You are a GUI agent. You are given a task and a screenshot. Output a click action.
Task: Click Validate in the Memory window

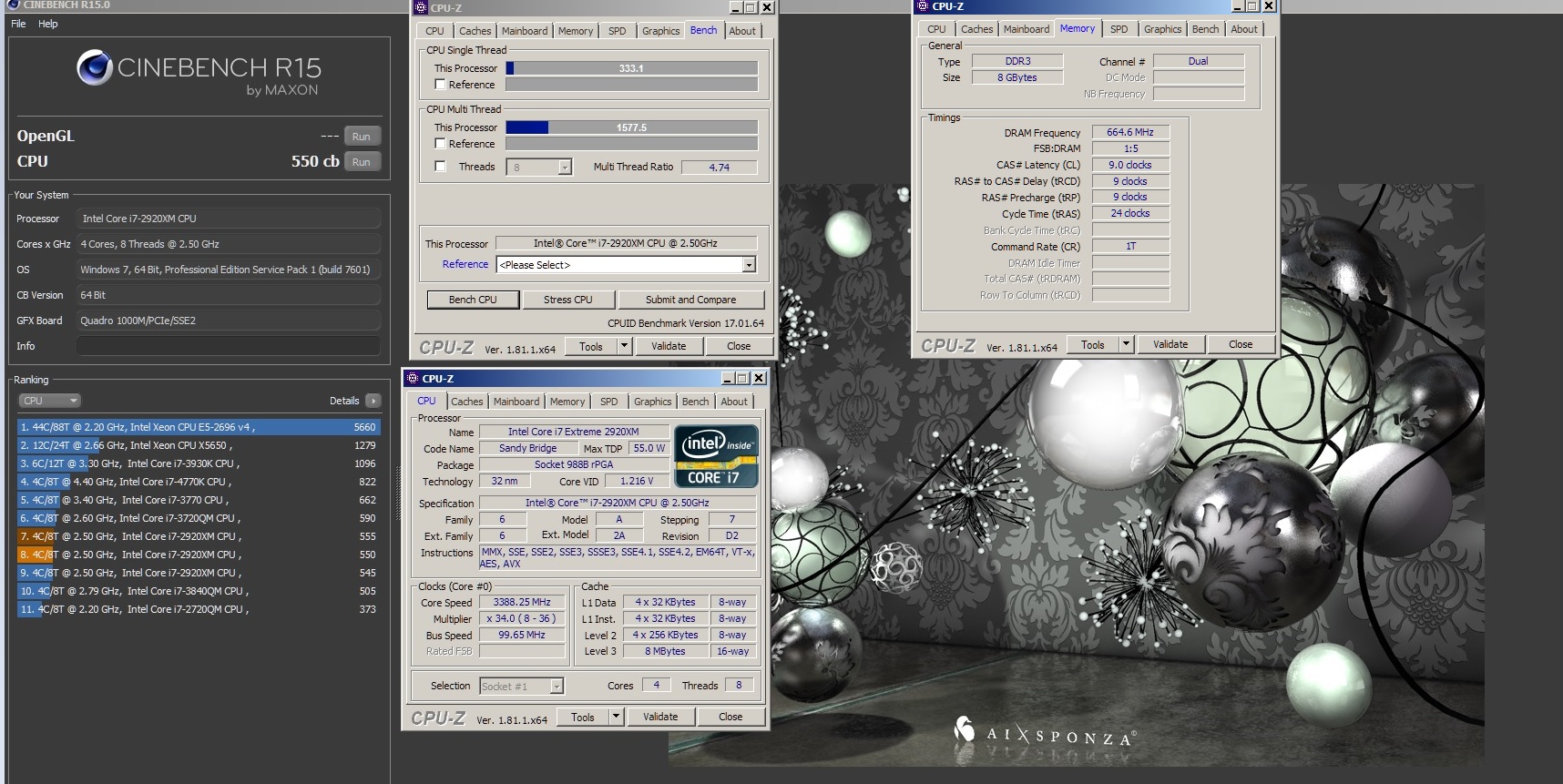tap(1170, 344)
